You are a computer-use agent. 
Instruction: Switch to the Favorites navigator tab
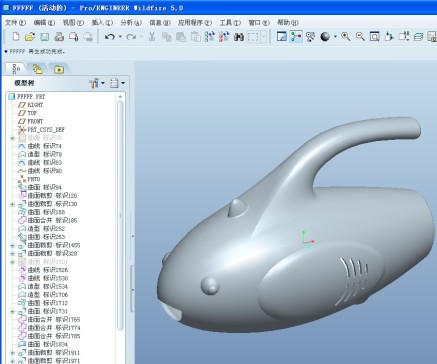[x=59, y=69]
